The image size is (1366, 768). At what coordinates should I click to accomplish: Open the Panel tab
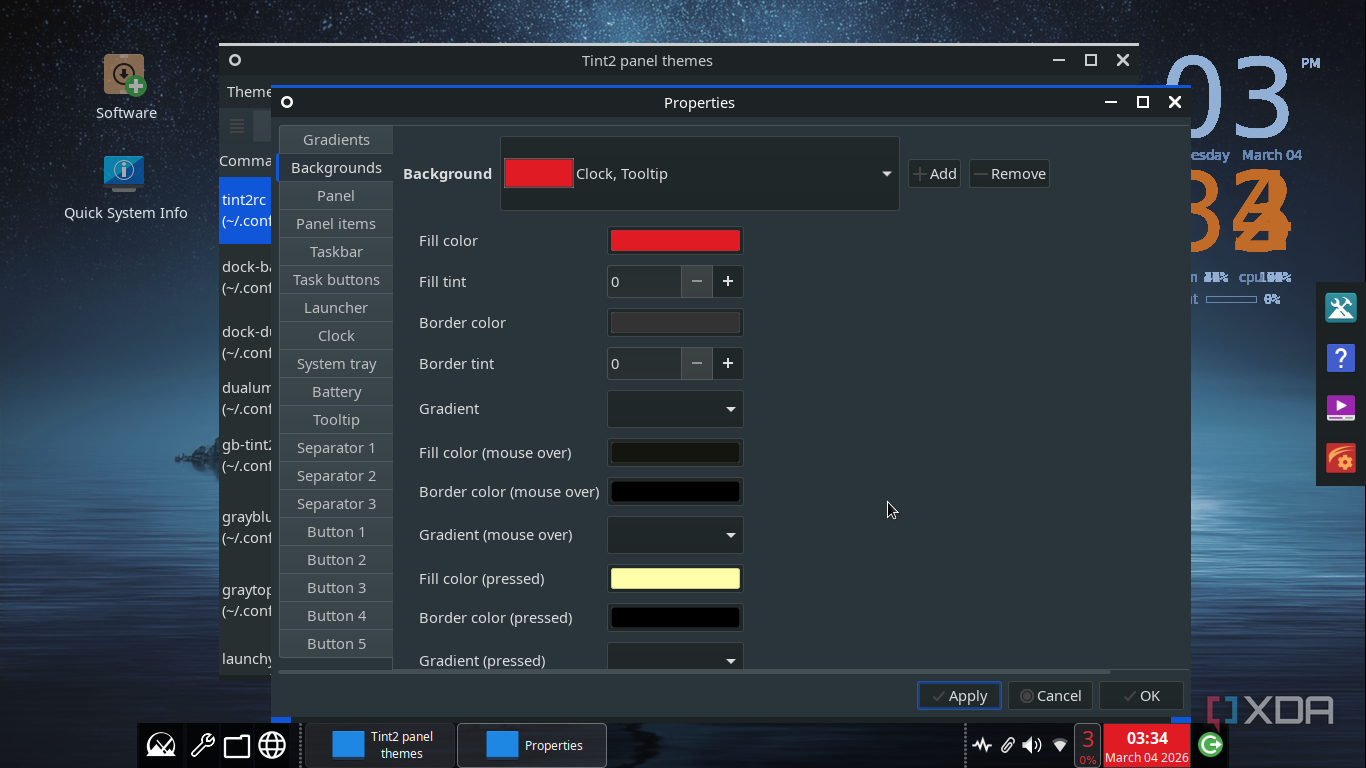tap(336, 196)
